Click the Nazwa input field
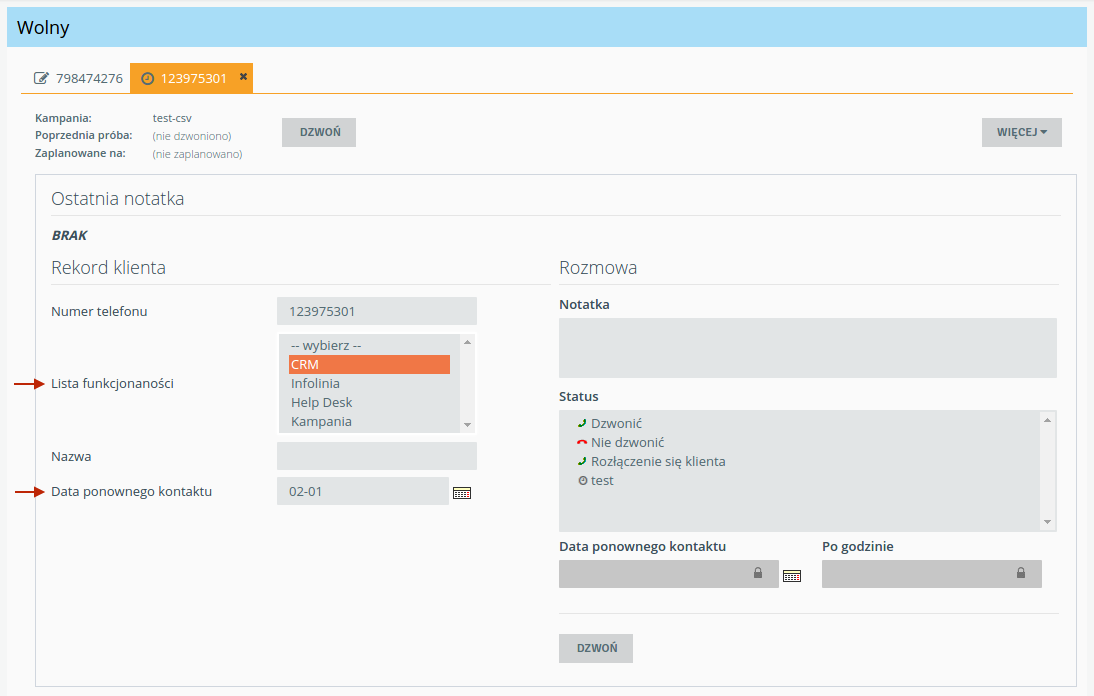The width and height of the screenshot is (1094, 696). pyautogui.click(x=377, y=456)
